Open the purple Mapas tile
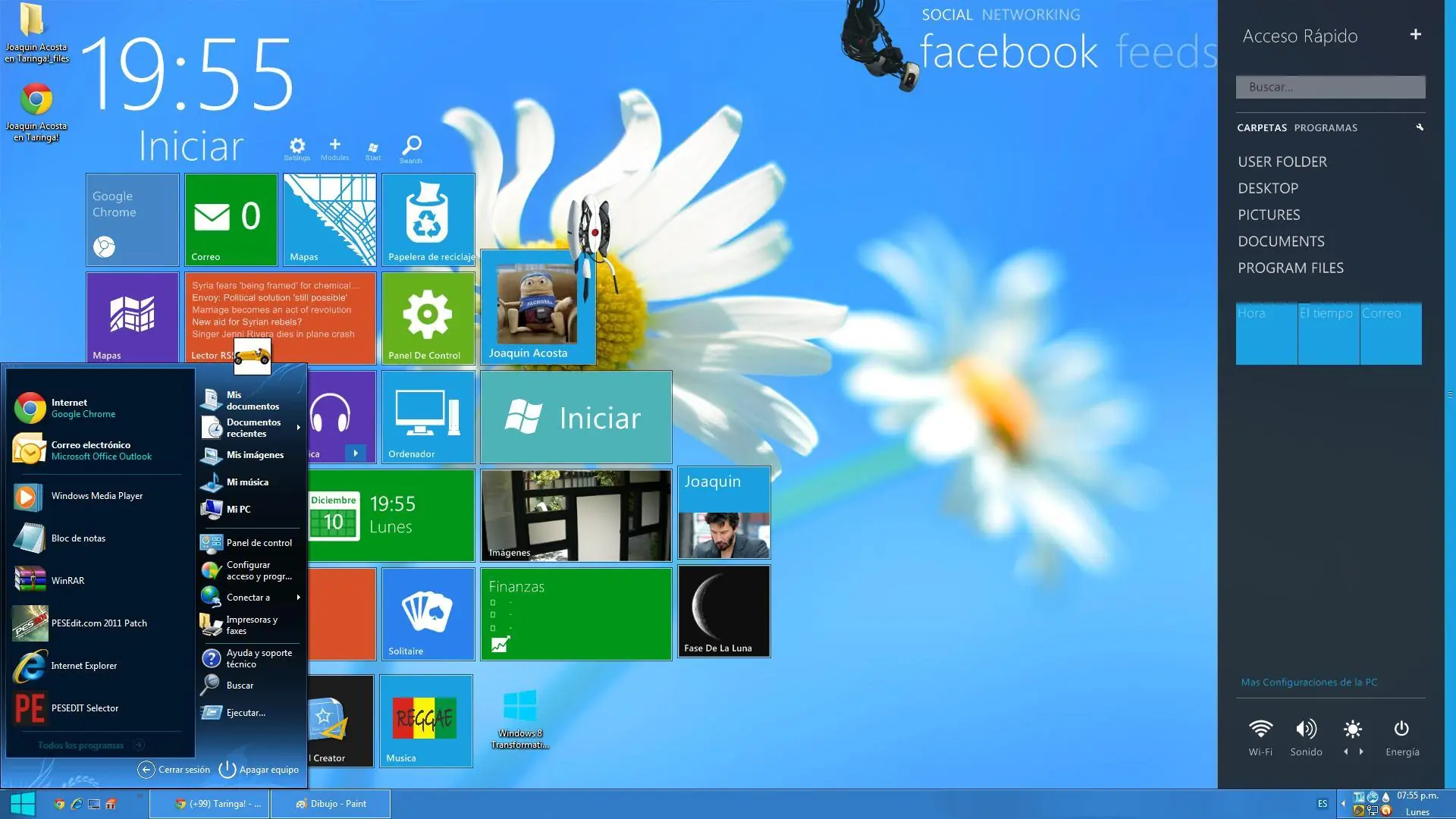This screenshot has width=1456, height=819. [x=133, y=318]
